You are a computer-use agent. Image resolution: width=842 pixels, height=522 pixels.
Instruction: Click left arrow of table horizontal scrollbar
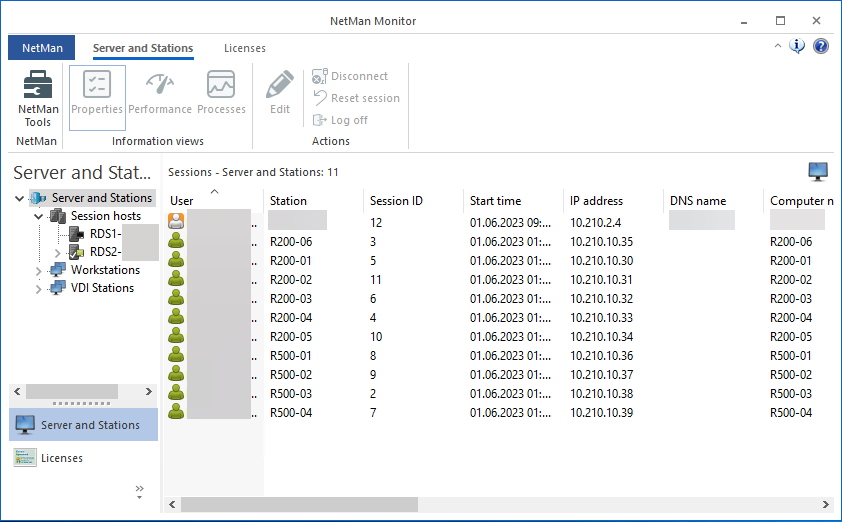[172, 504]
